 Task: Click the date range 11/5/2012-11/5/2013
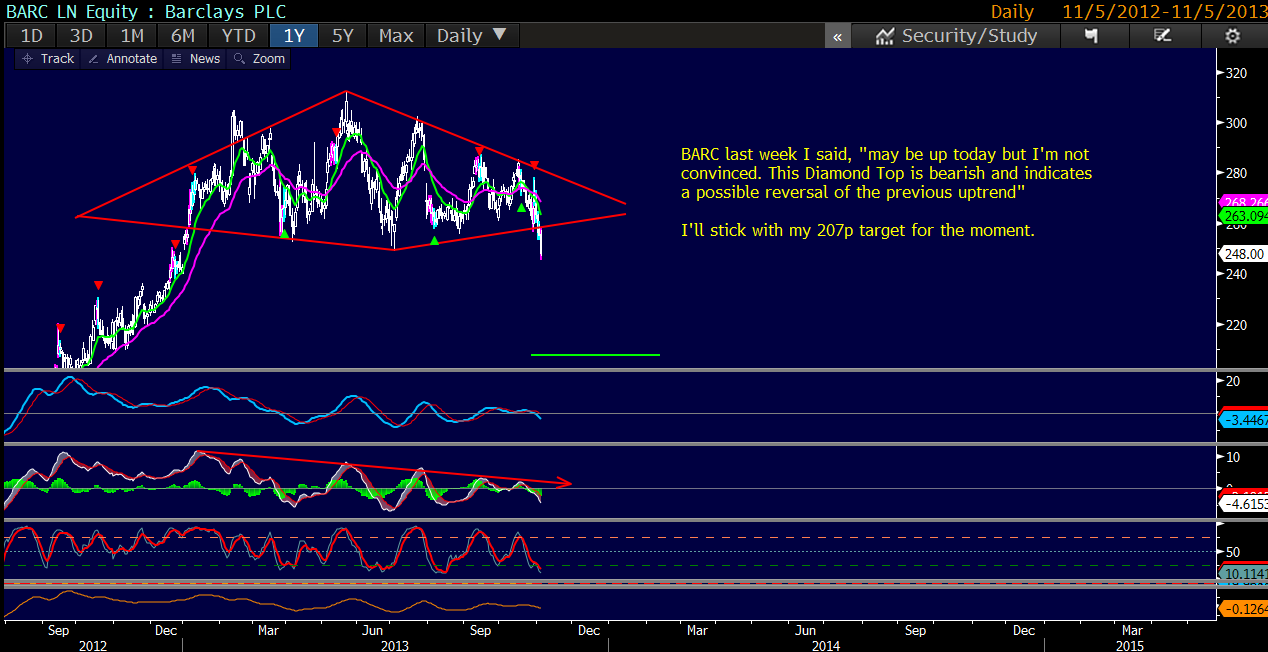(x=1164, y=11)
